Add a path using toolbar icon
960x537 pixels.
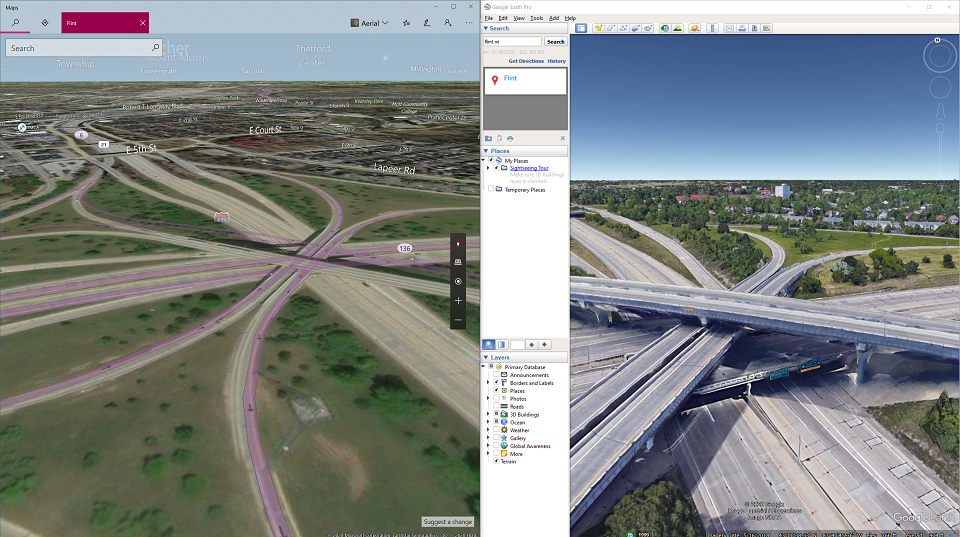[623, 28]
